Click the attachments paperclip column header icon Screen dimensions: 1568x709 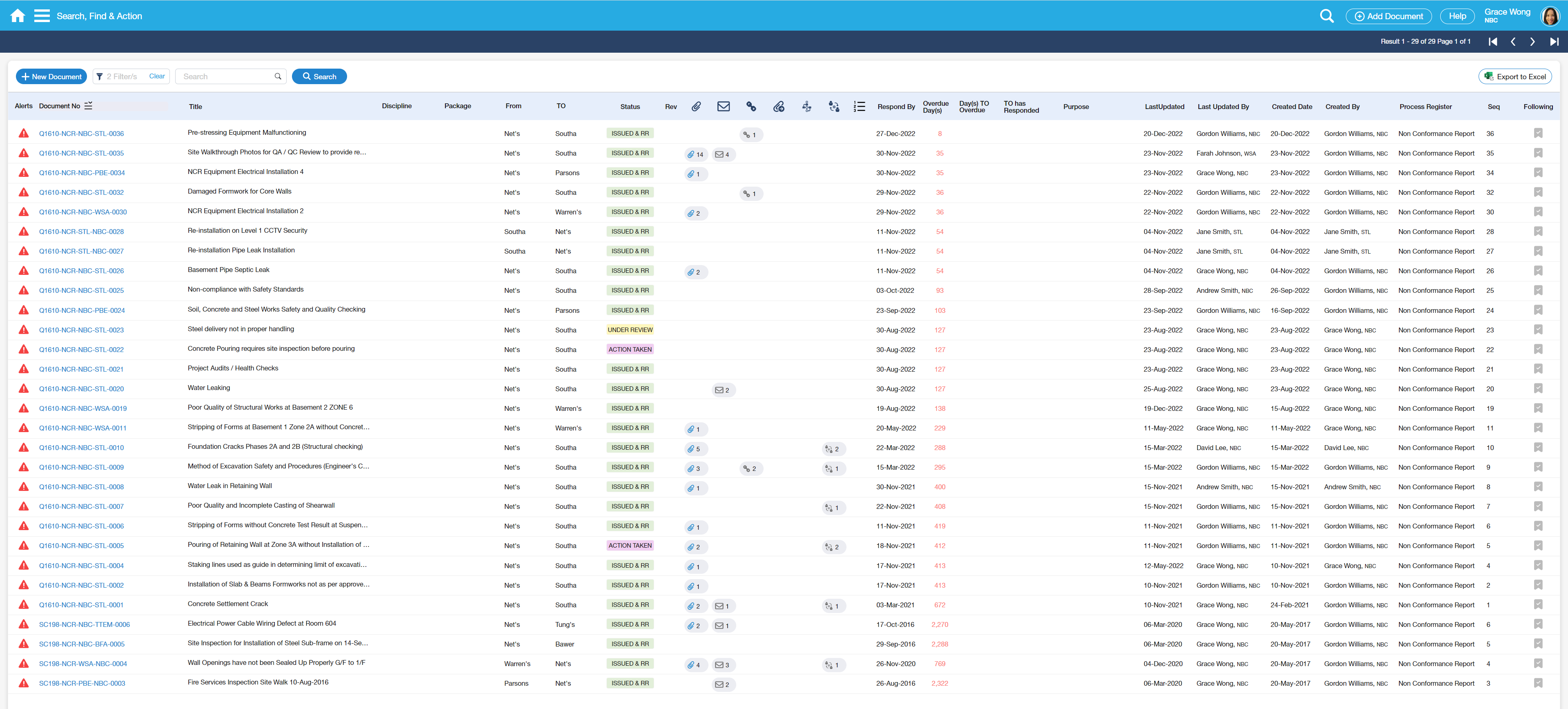pyautogui.click(x=696, y=107)
